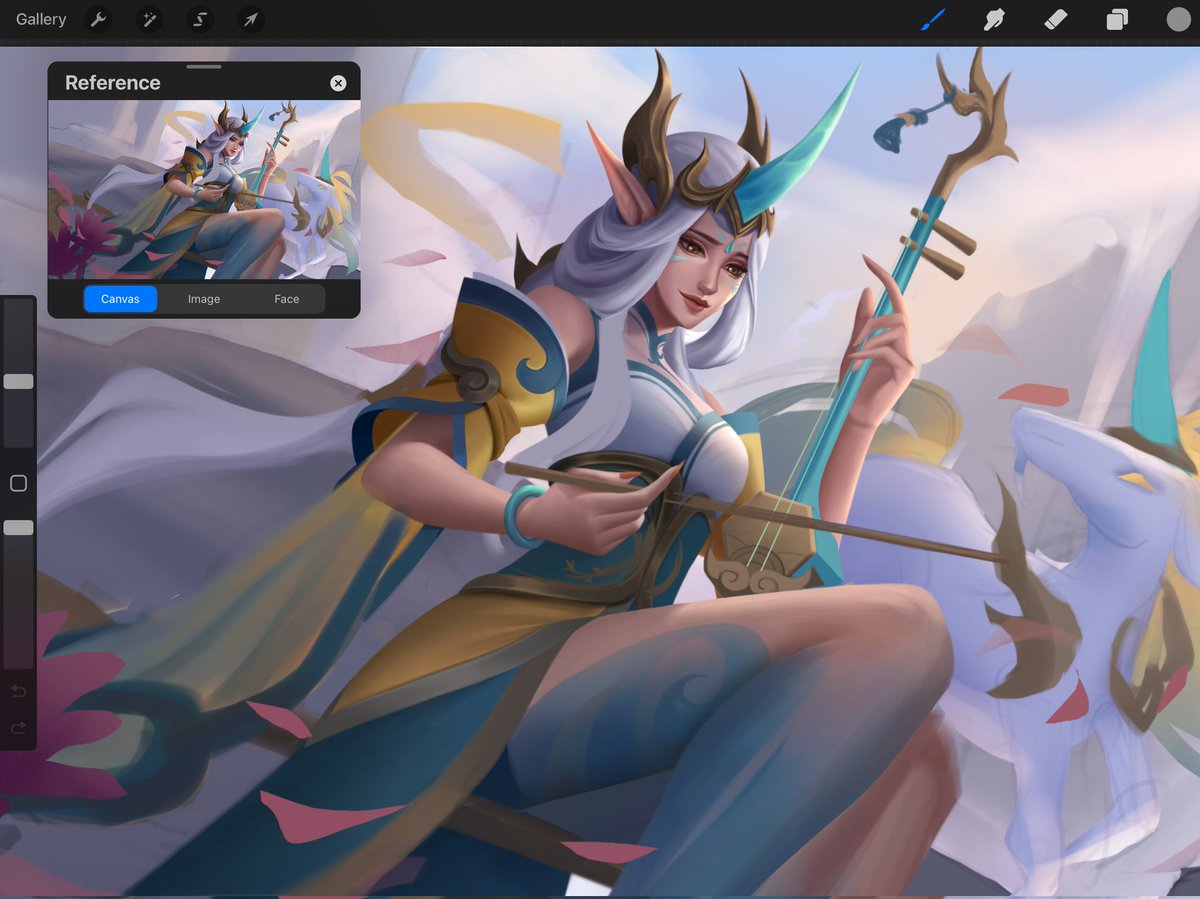
Task: Return to the Gallery
Action: (x=41, y=19)
